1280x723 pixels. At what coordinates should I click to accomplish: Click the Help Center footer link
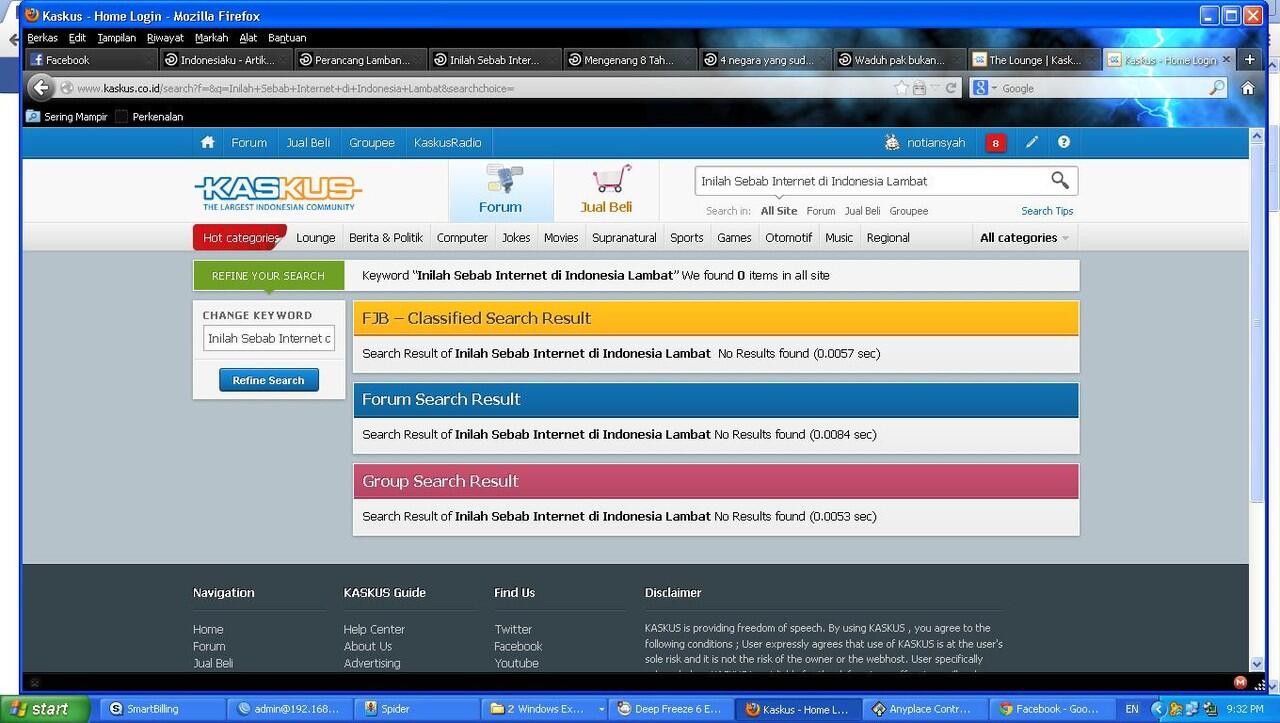coord(374,630)
